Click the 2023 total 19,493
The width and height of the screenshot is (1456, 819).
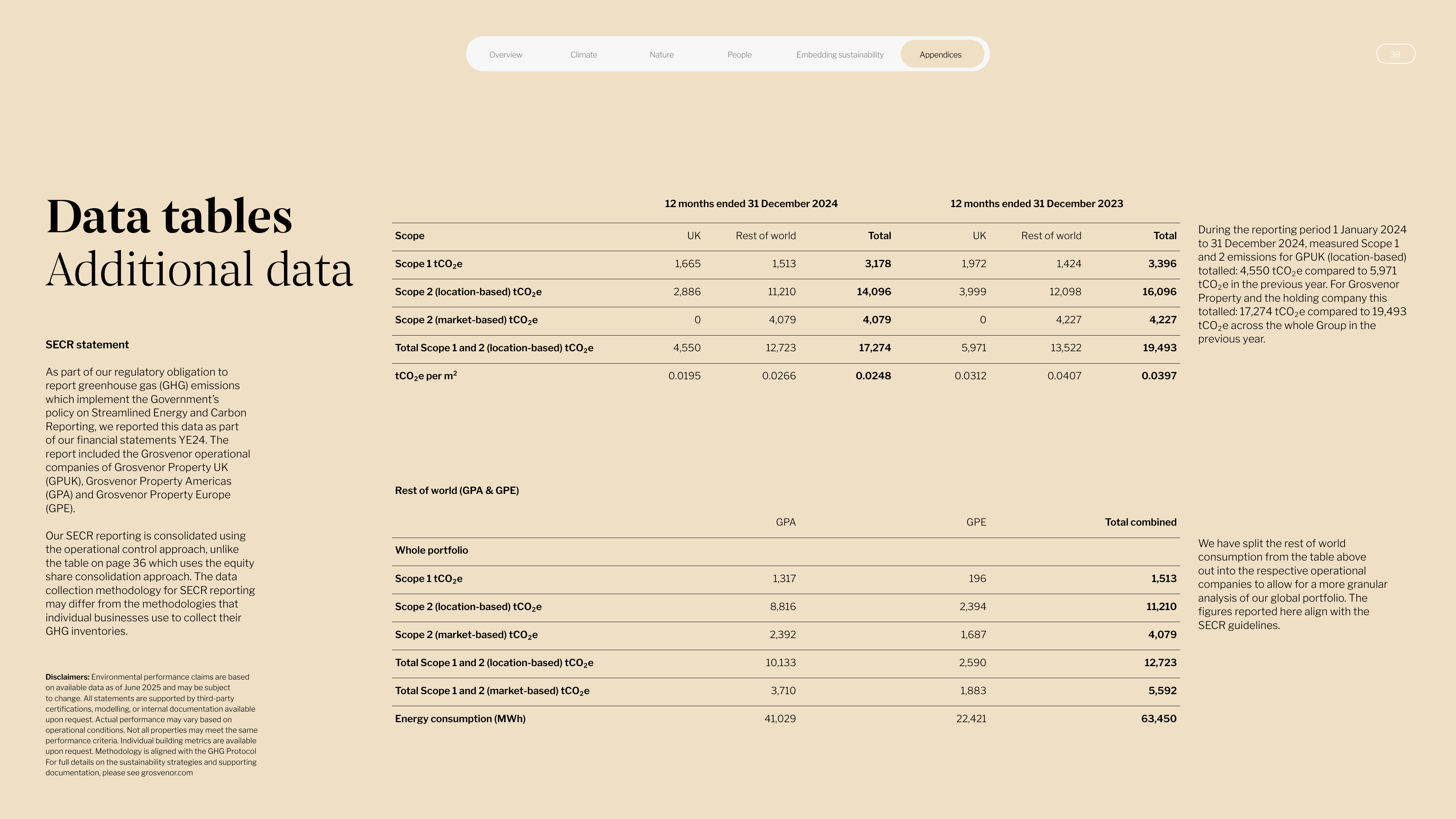point(1160,348)
